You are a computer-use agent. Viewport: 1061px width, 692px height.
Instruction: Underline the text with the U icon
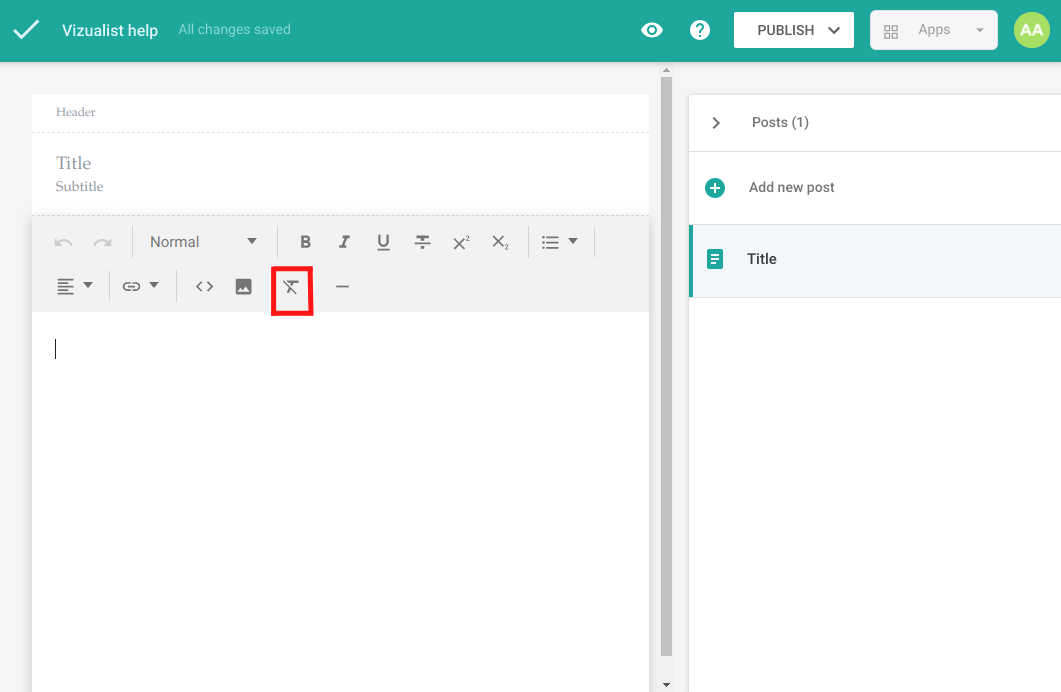pyautogui.click(x=383, y=242)
